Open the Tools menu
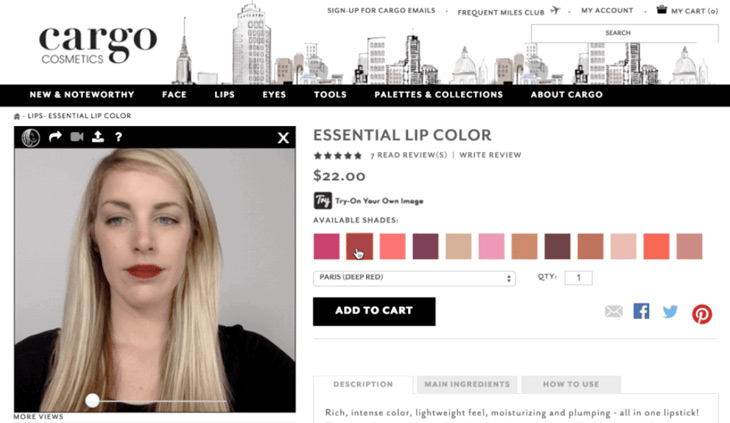730x423 pixels. pyautogui.click(x=330, y=94)
